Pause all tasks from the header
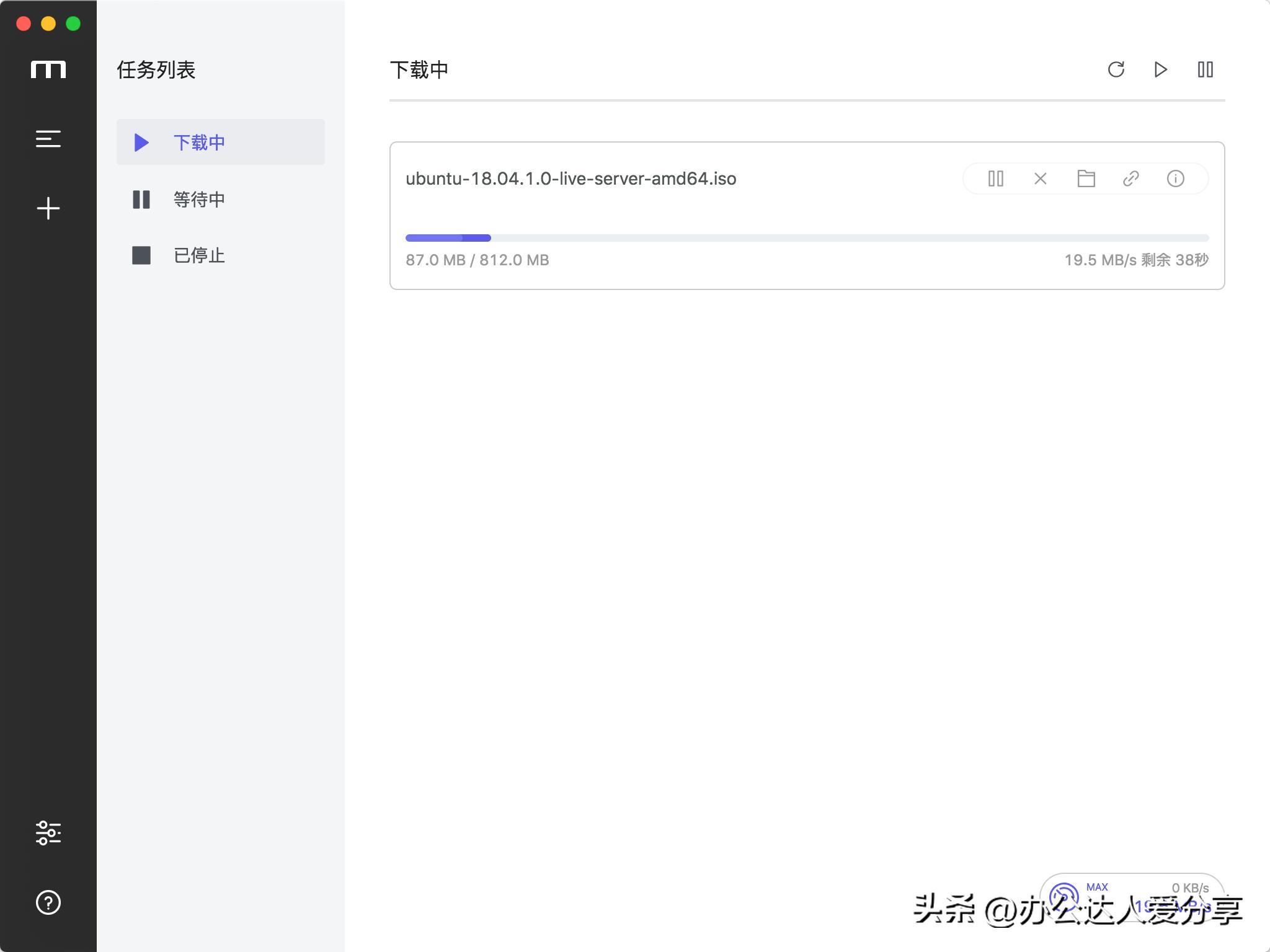This screenshot has width=1270, height=952. point(1206,69)
